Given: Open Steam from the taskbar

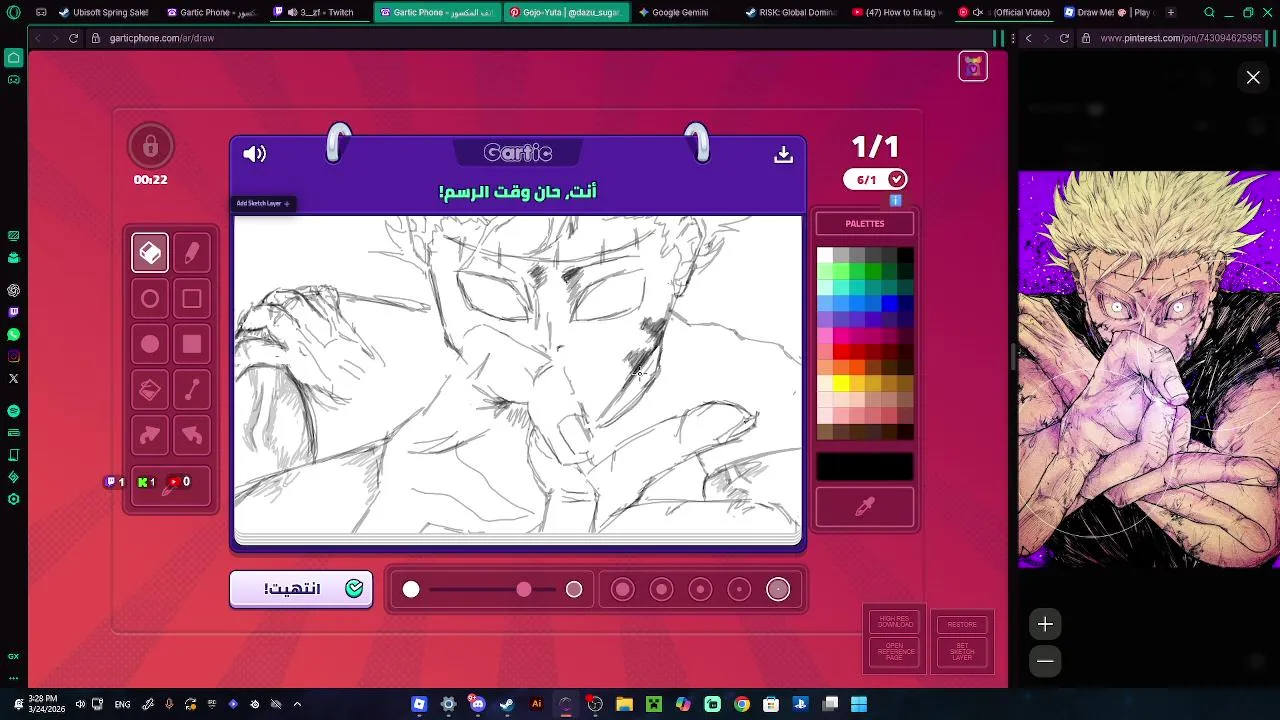Looking at the screenshot, I should [507, 704].
